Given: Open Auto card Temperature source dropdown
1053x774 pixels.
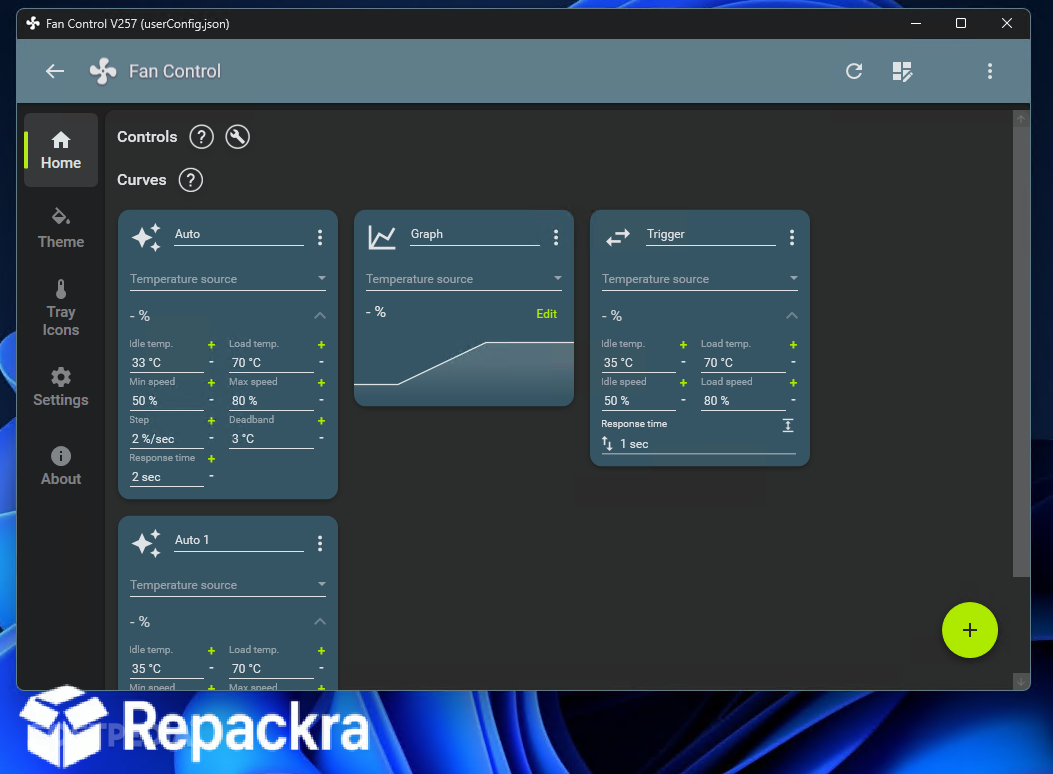Looking at the screenshot, I should click(x=228, y=279).
